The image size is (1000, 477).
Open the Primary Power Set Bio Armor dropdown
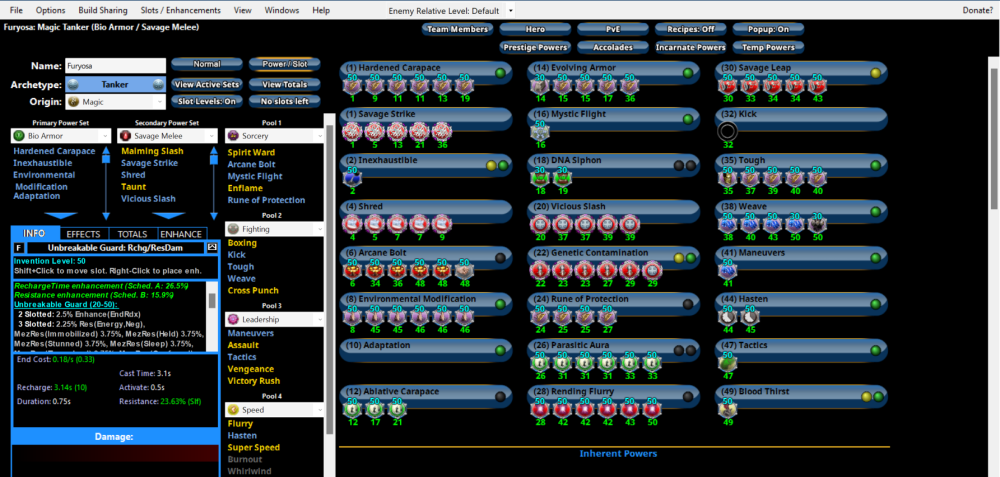click(60, 135)
